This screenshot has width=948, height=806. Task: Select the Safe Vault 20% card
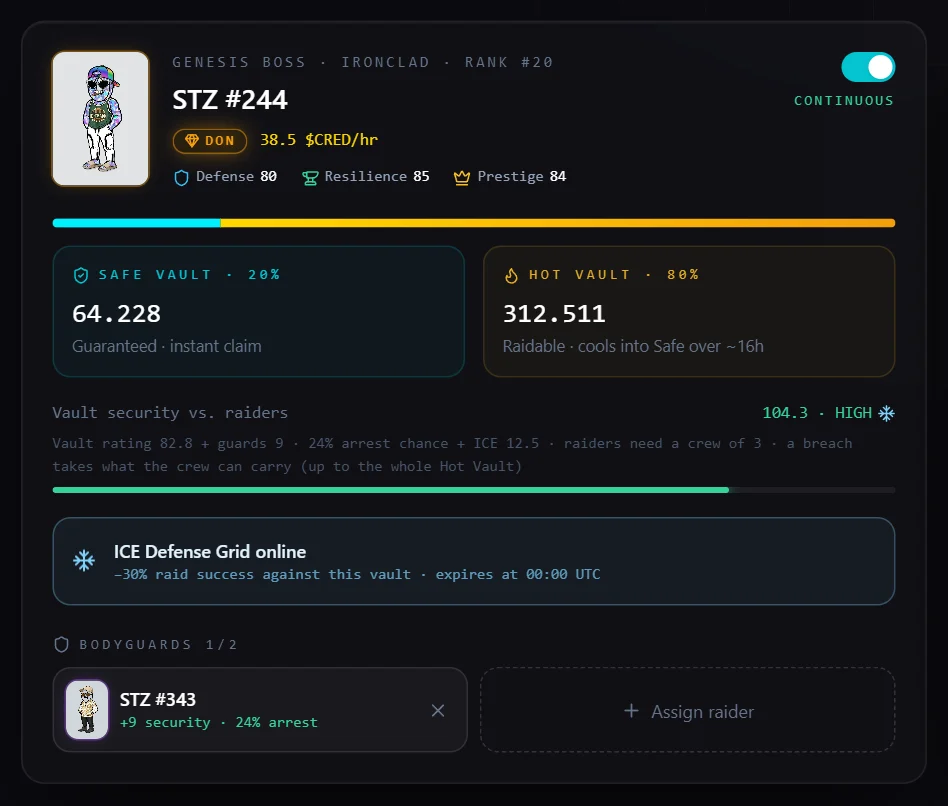[259, 311]
